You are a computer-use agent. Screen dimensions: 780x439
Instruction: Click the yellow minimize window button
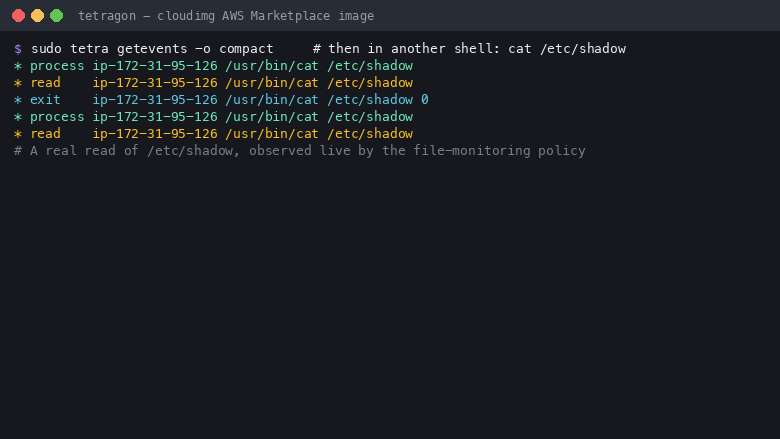[37, 16]
